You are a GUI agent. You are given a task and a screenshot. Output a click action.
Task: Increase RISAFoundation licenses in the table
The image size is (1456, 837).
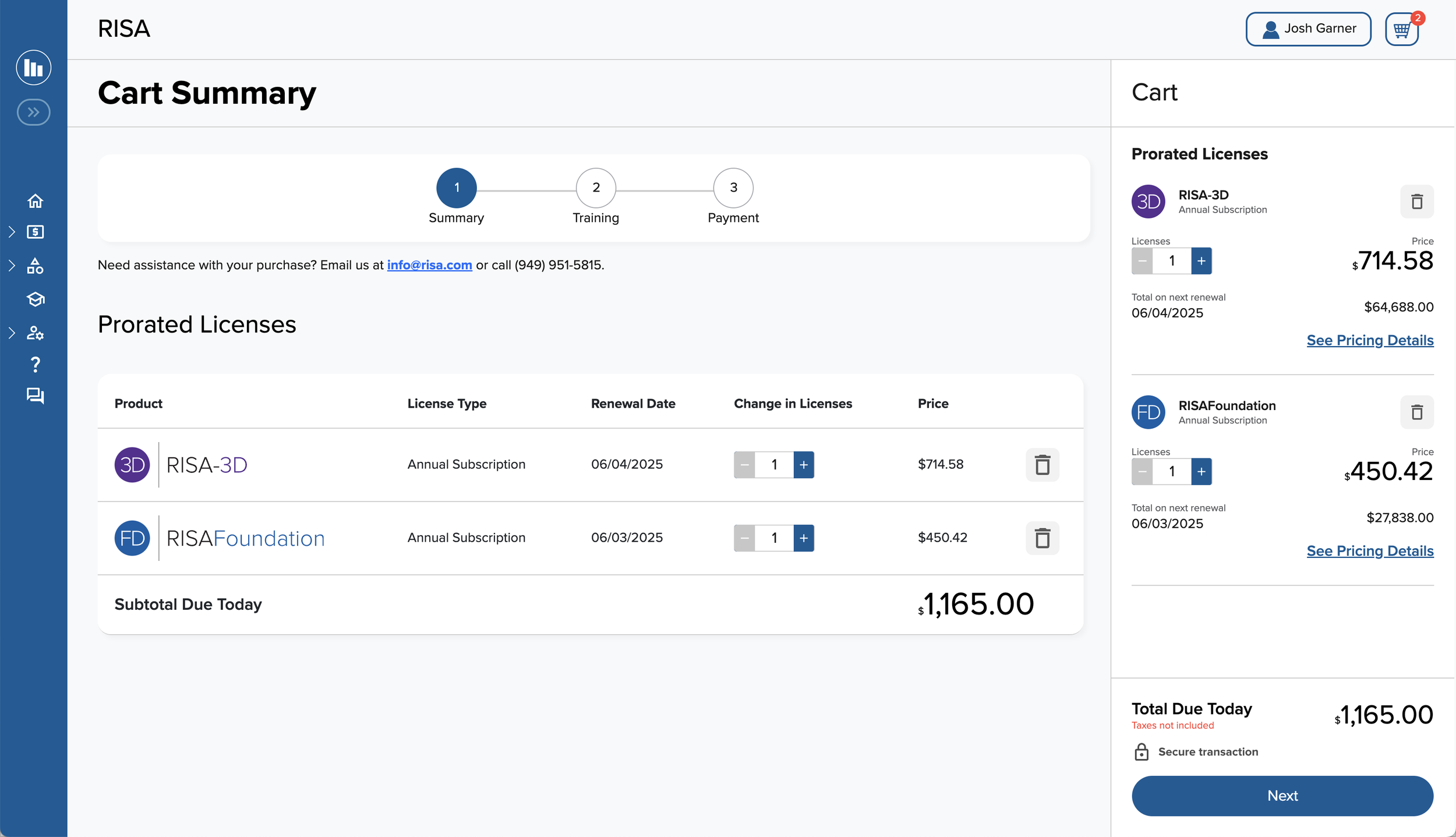coord(804,538)
